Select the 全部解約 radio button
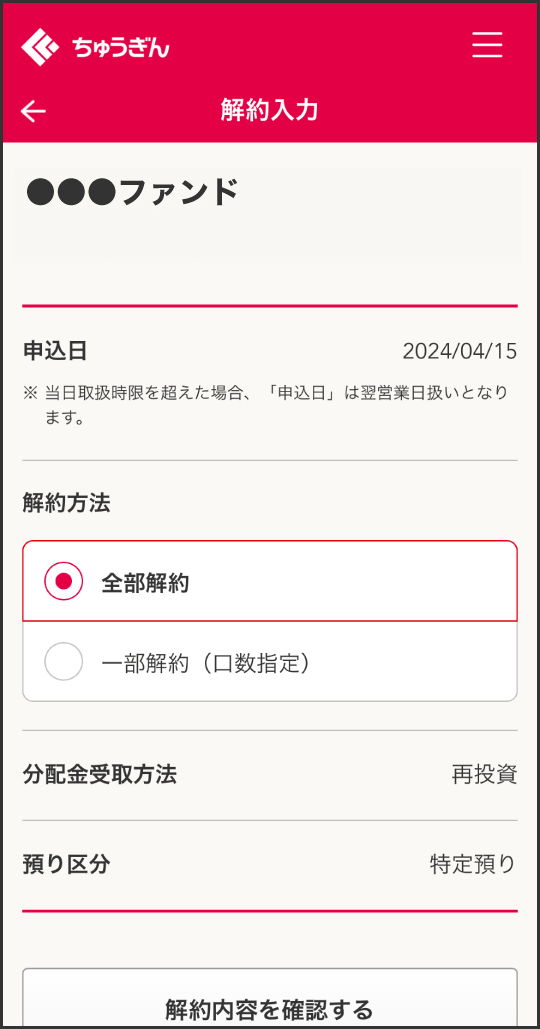This screenshot has width=540, height=1029. click(64, 581)
